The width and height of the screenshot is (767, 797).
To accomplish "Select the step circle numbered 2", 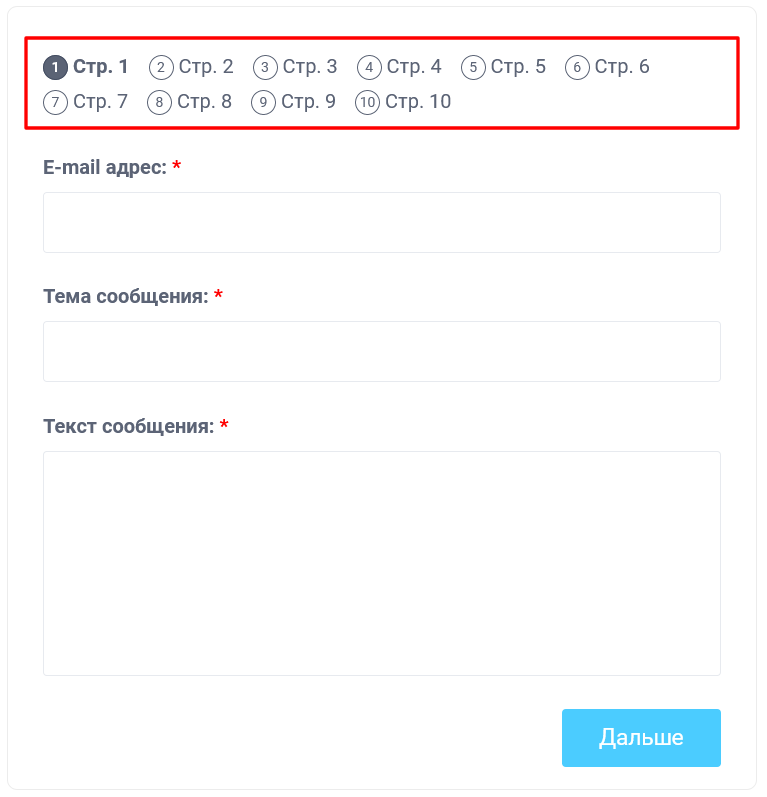I will (x=161, y=68).
